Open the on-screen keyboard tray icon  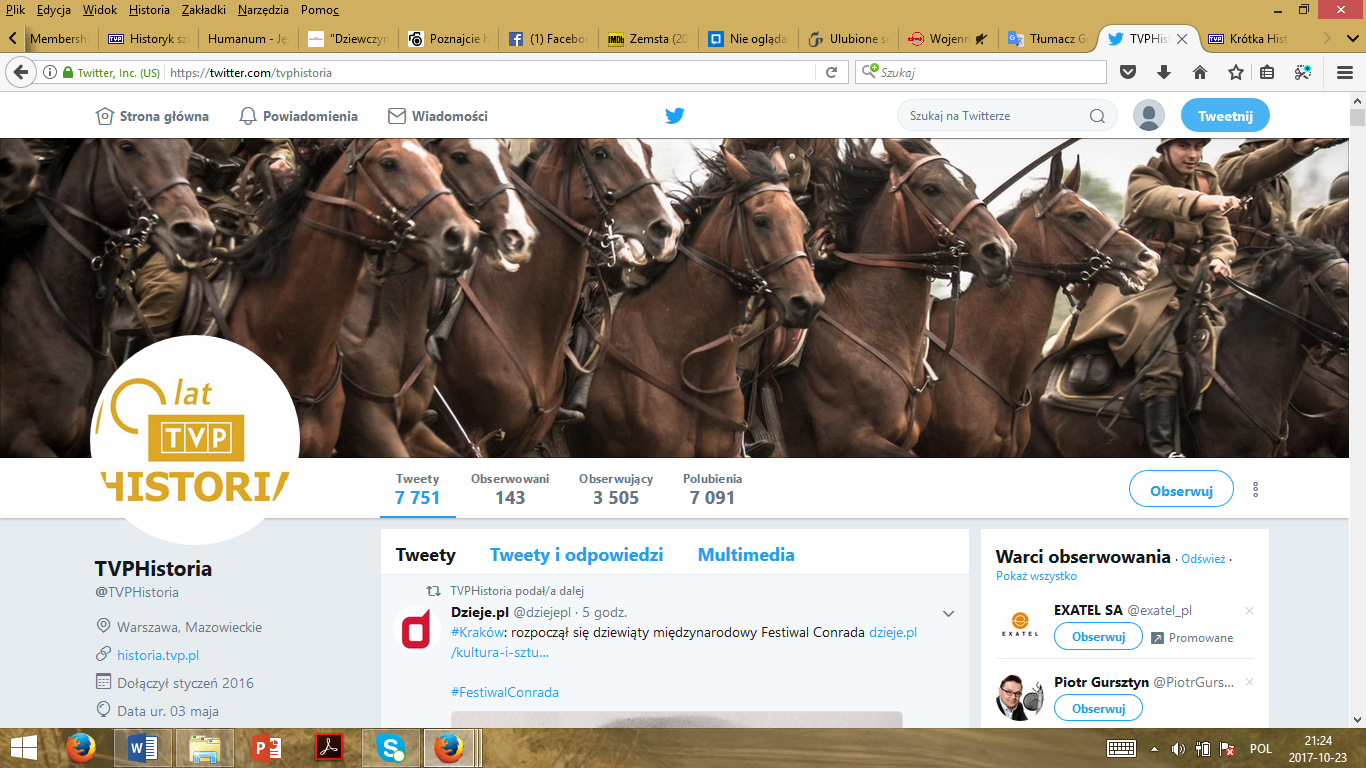pos(1121,748)
